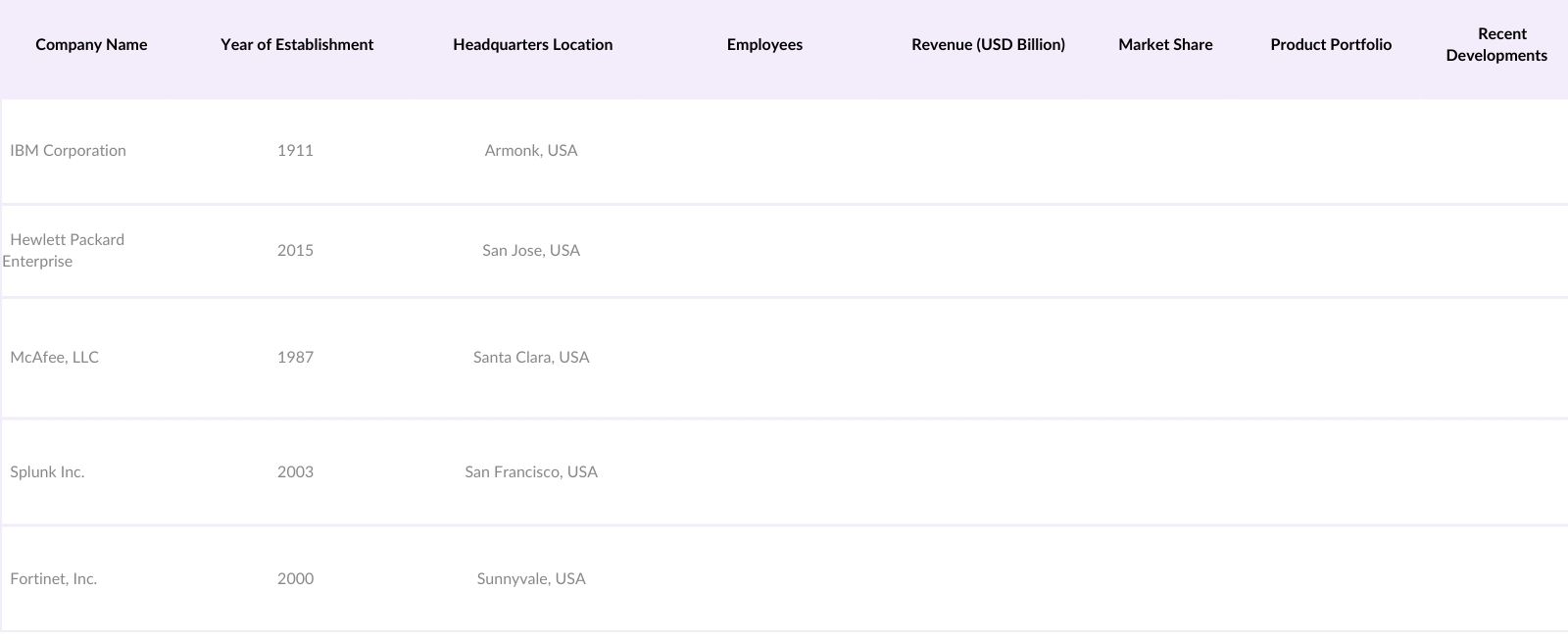Select the Headquarters Location column header
The width and height of the screenshot is (1568, 640).
tap(532, 45)
